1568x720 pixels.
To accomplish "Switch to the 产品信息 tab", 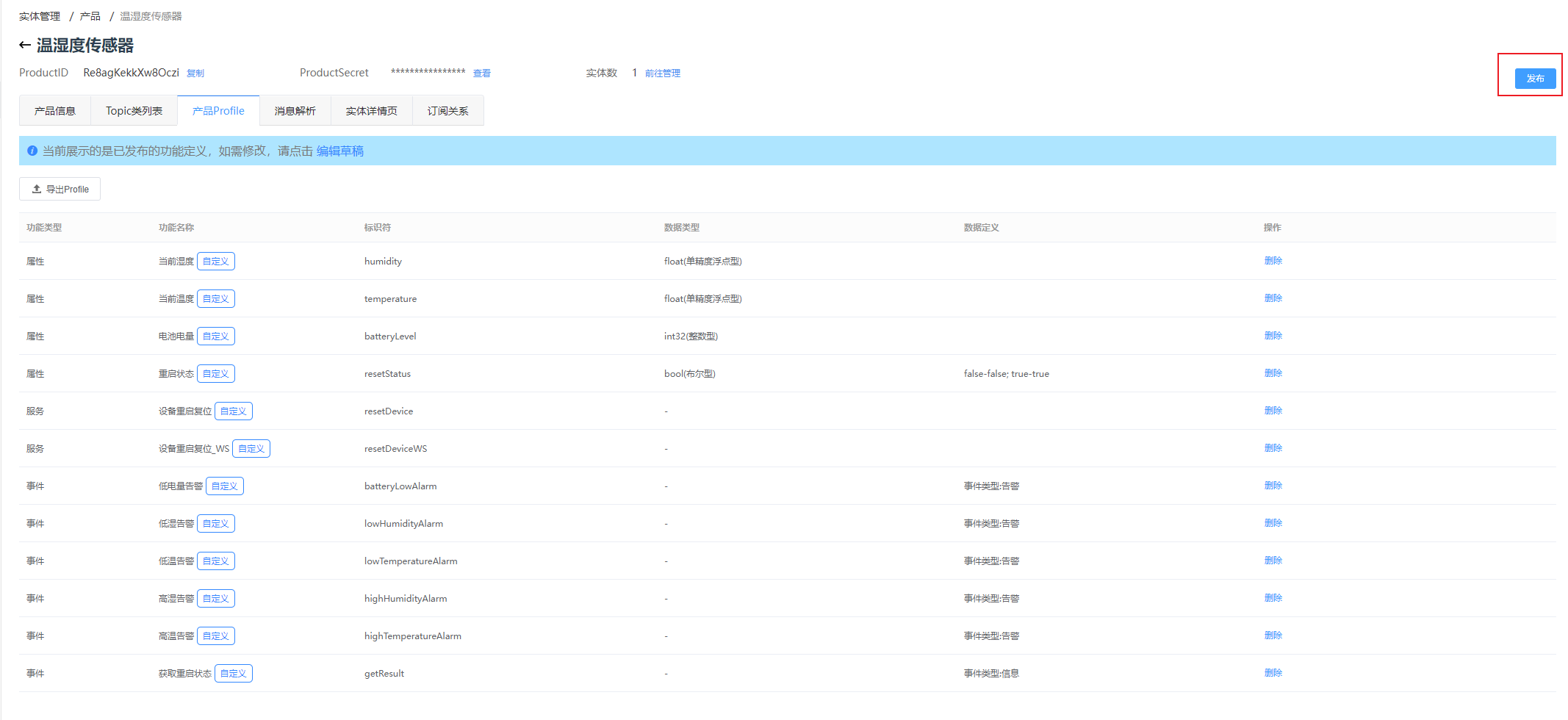I will (55, 111).
